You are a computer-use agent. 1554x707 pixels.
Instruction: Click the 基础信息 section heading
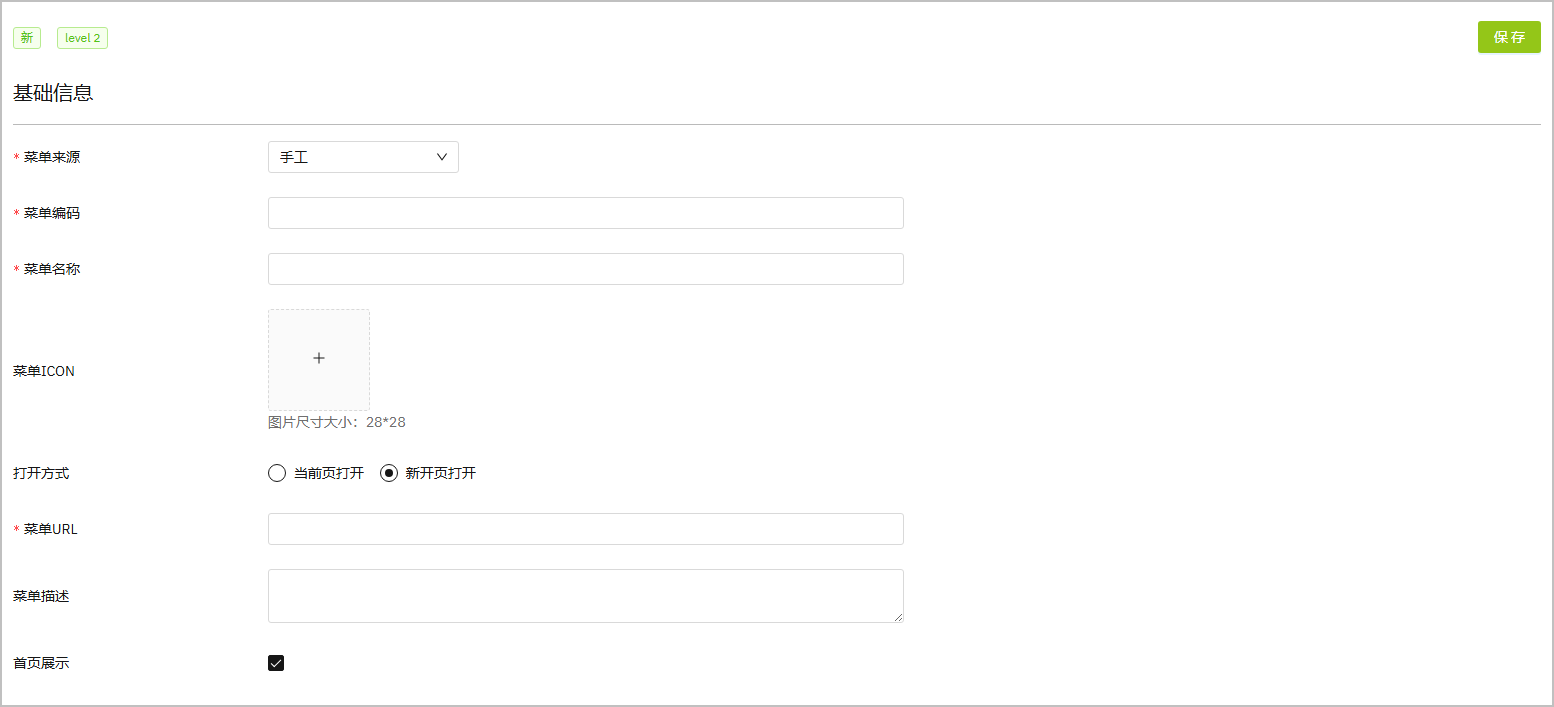[x=53, y=93]
